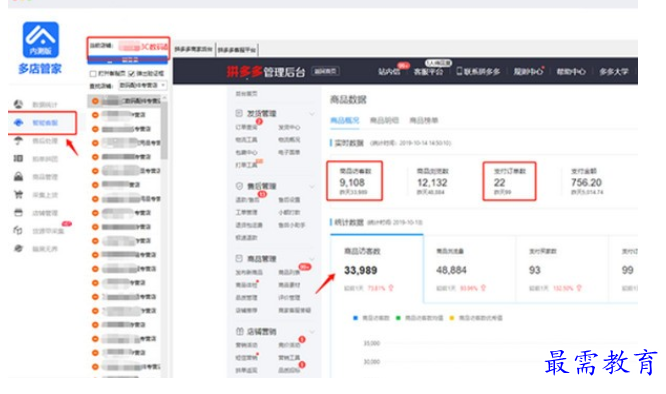Collapse the 店铺营销 section chevron
The height and width of the screenshot is (394, 666).
click(312, 332)
